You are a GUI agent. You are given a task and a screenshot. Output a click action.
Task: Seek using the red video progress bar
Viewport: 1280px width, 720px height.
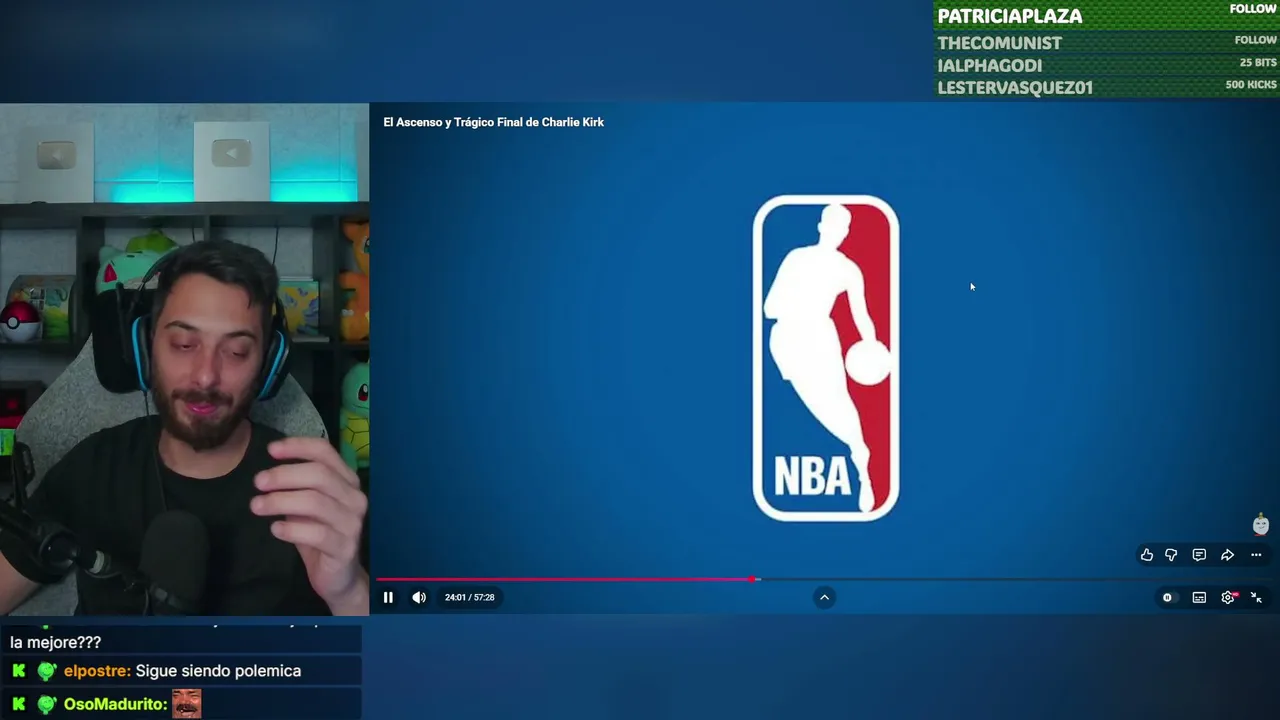click(824, 579)
